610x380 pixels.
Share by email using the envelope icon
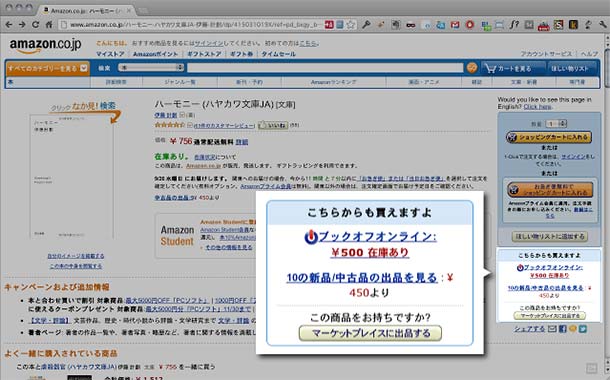[552, 329]
